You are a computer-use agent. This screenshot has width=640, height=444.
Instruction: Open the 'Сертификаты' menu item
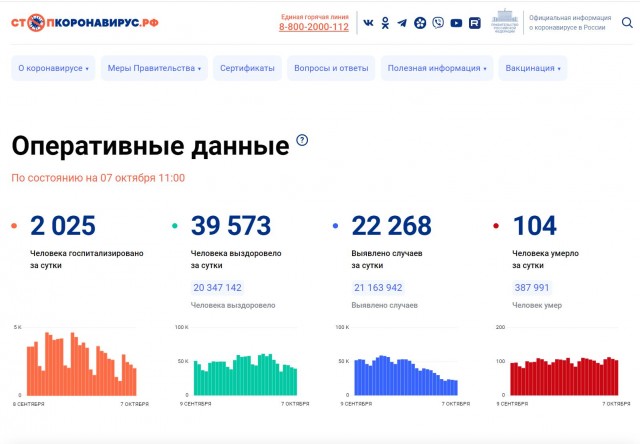pyautogui.click(x=247, y=68)
